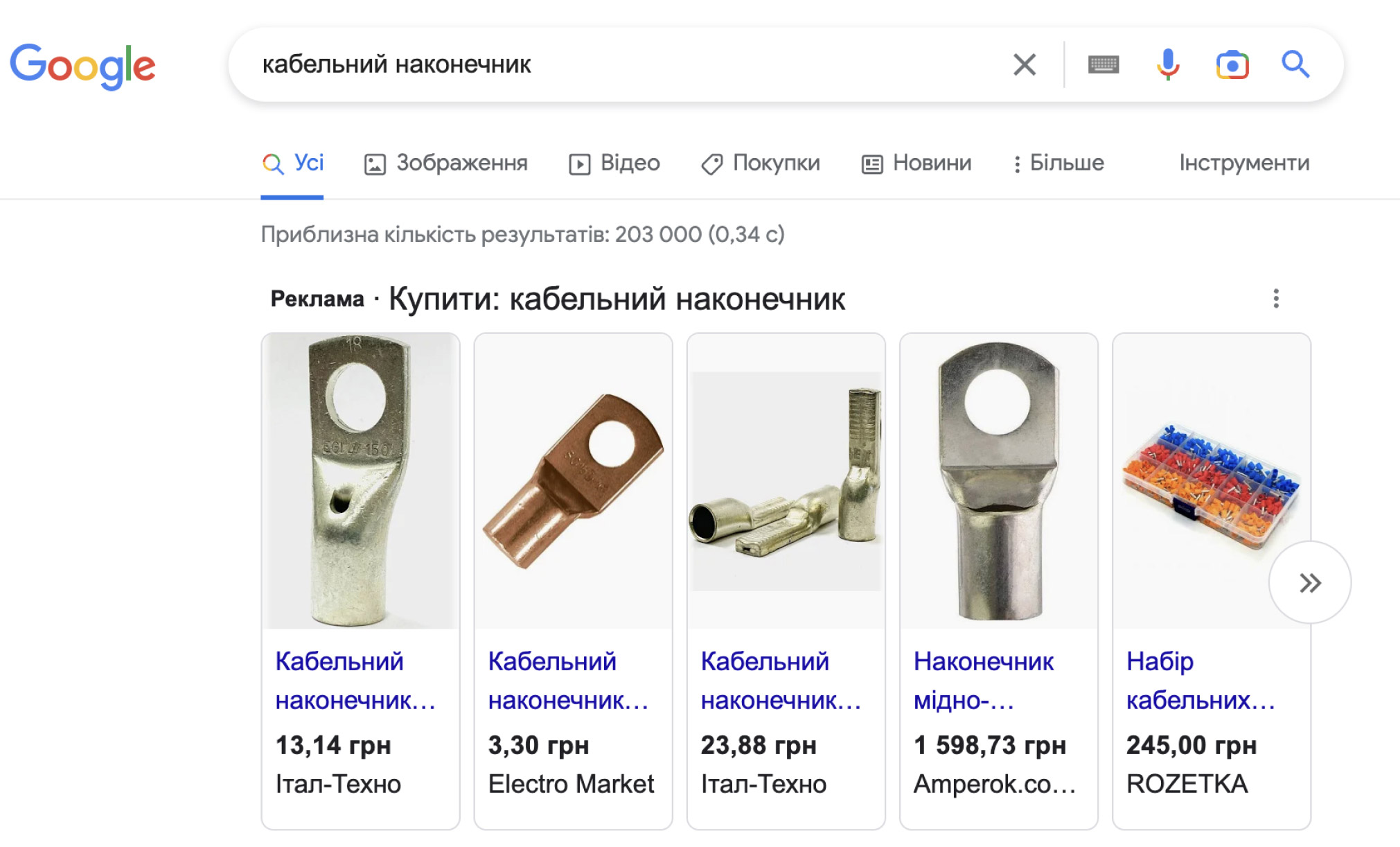Open the ad options three-dot menu

pyautogui.click(x=1275, y=299)
